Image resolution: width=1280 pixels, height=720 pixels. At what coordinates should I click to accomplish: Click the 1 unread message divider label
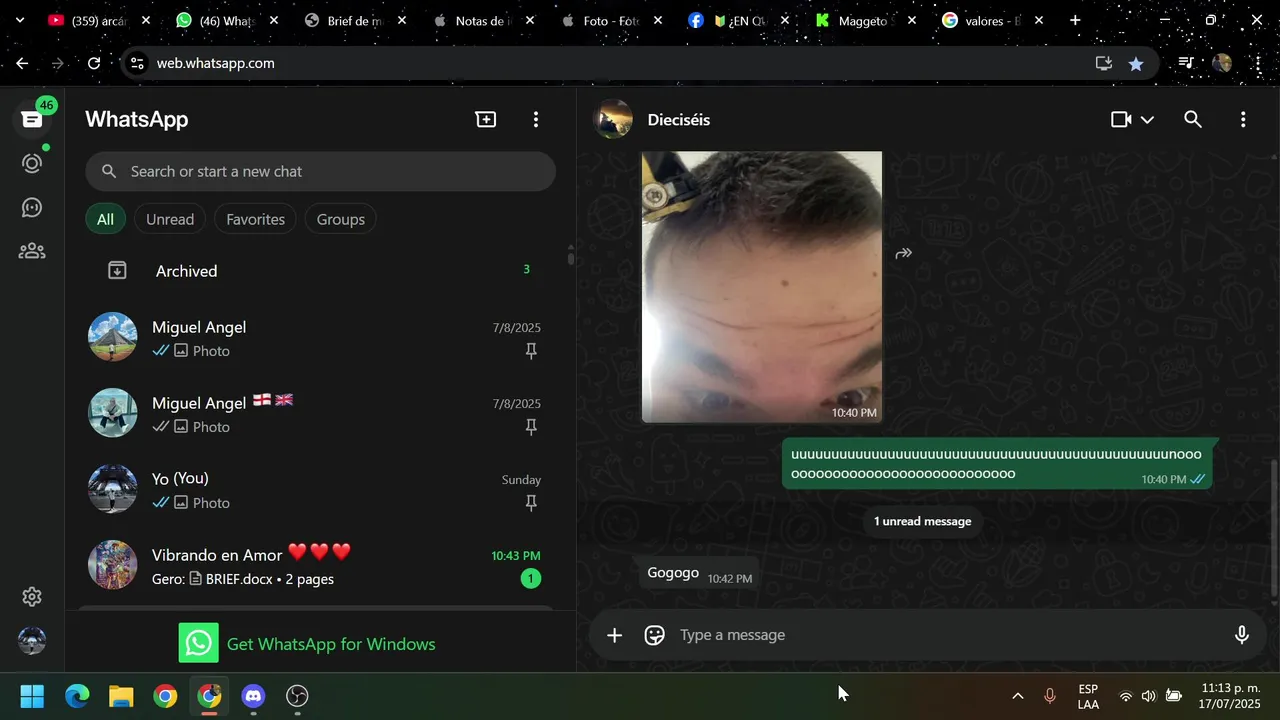pyautogui.click(x=922, y=521)
